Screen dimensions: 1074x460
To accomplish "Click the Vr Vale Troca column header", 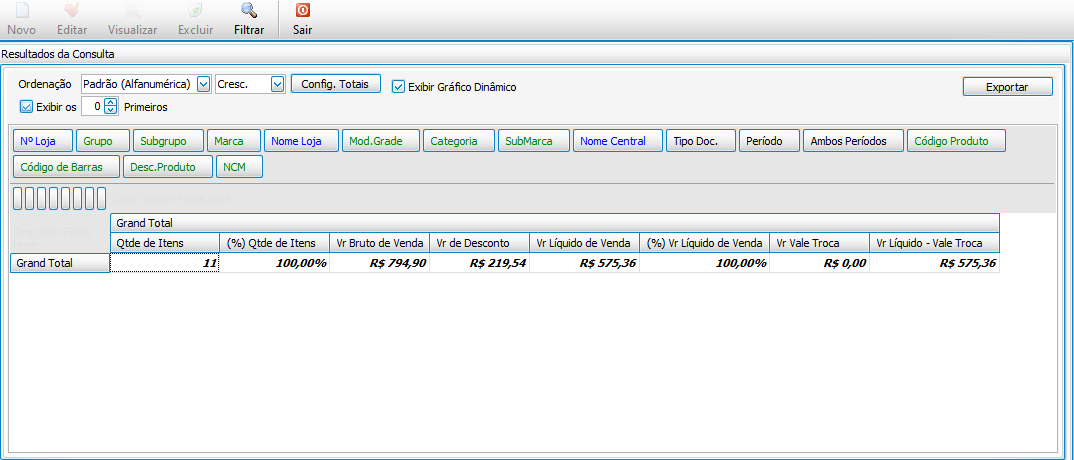I will (x=820, y=243).
